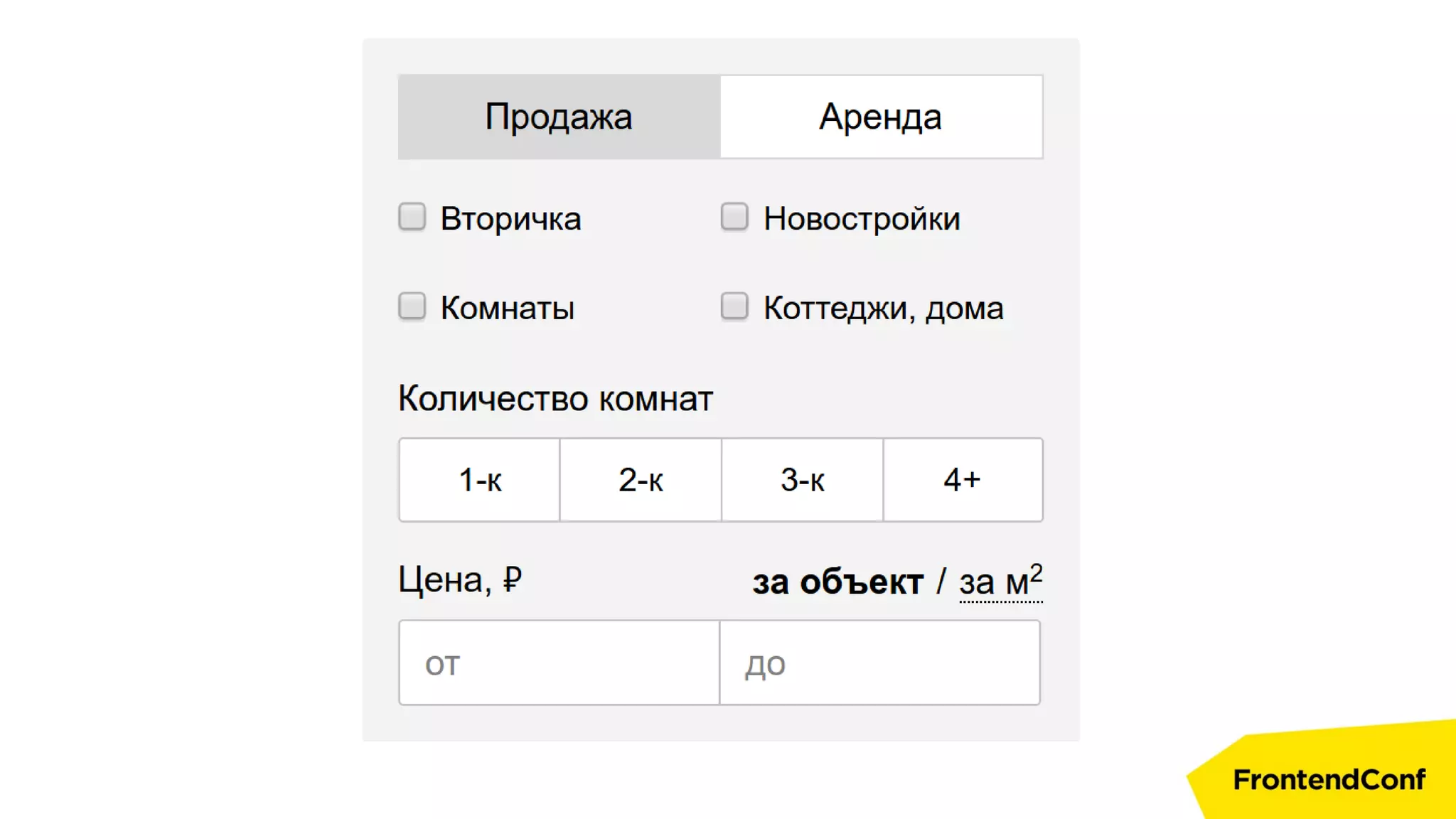The image size is (1456, 819).
Task: Click the Количество комнат heading
Action: coord(555,398)
